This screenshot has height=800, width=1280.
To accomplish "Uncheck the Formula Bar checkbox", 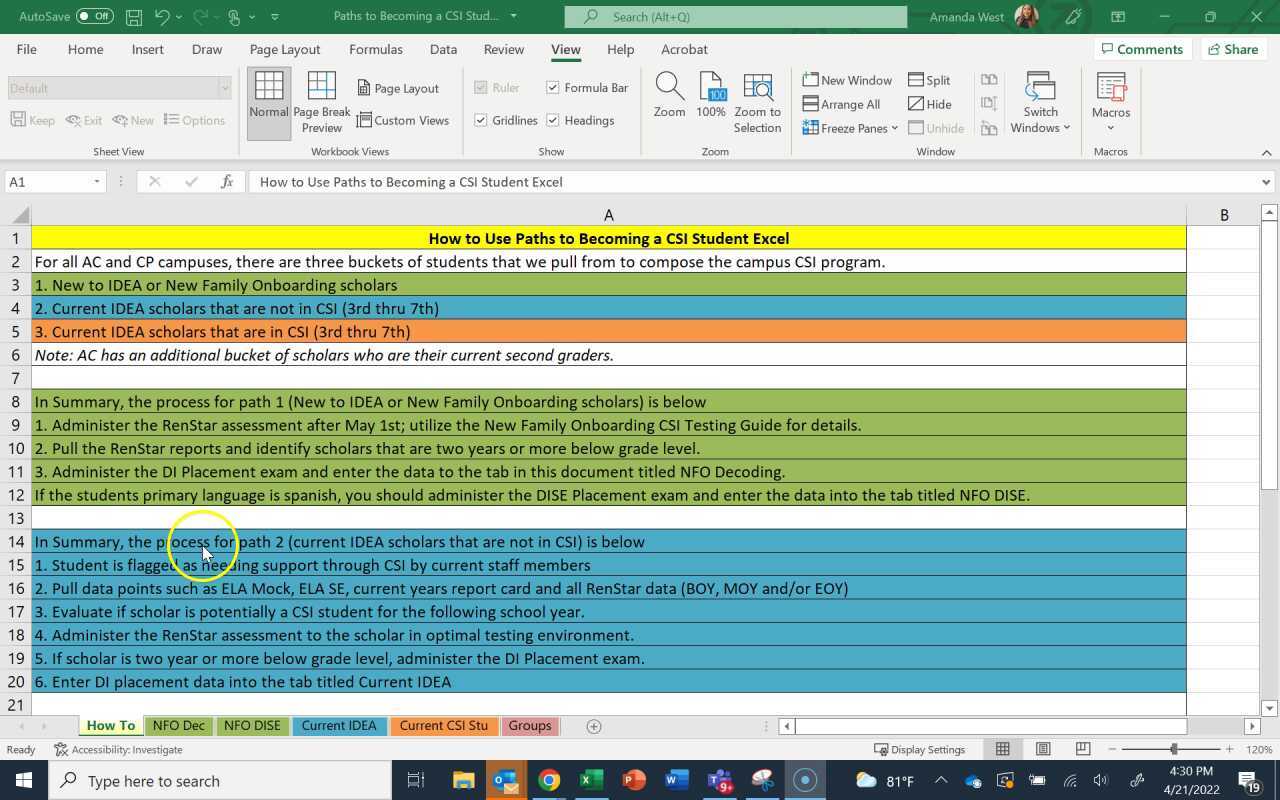I will coord(553,88).
